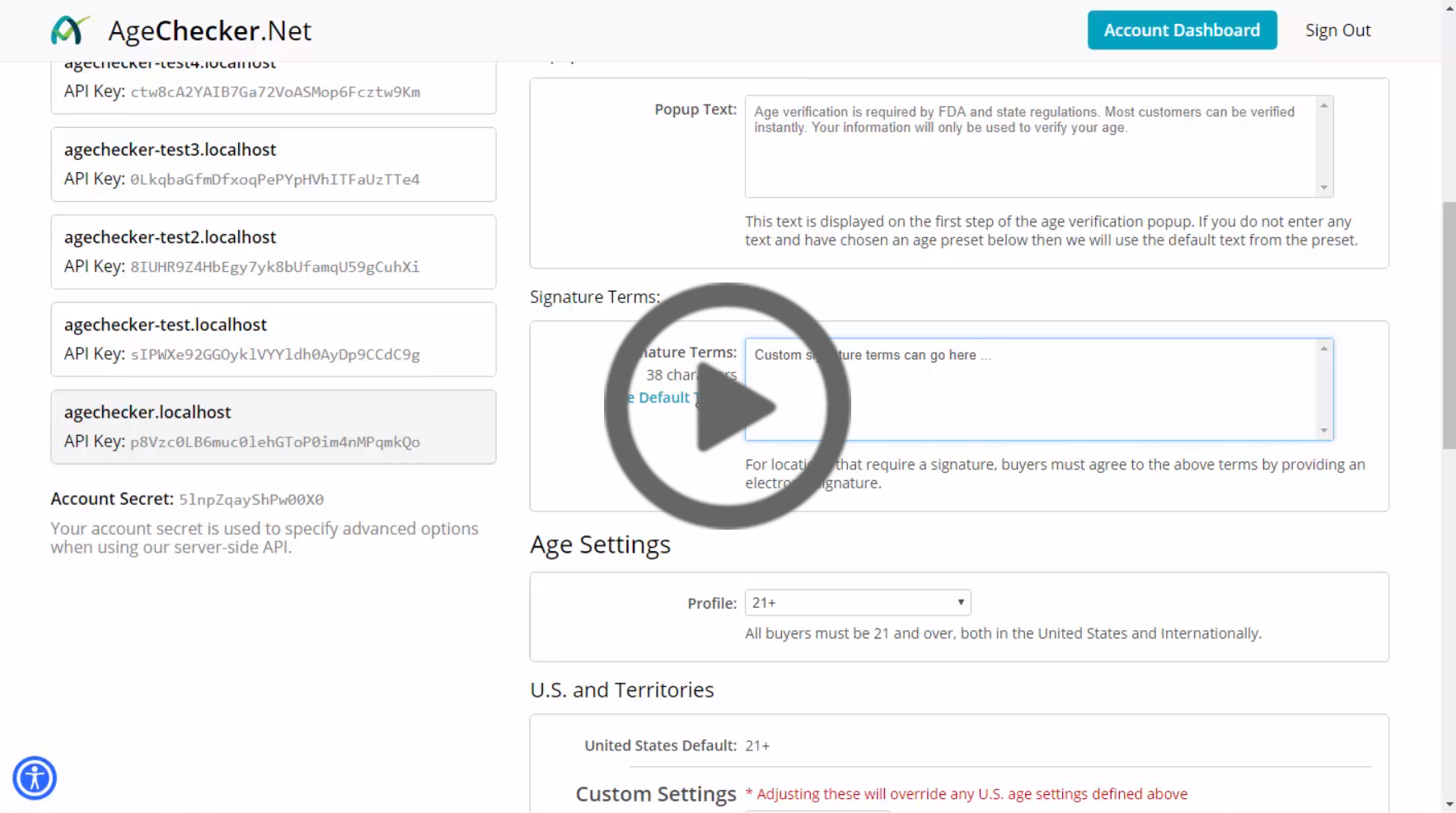Open the accessibility widget icon
Viewport: 1456px width, 813px height.
[x=35, y=778]
